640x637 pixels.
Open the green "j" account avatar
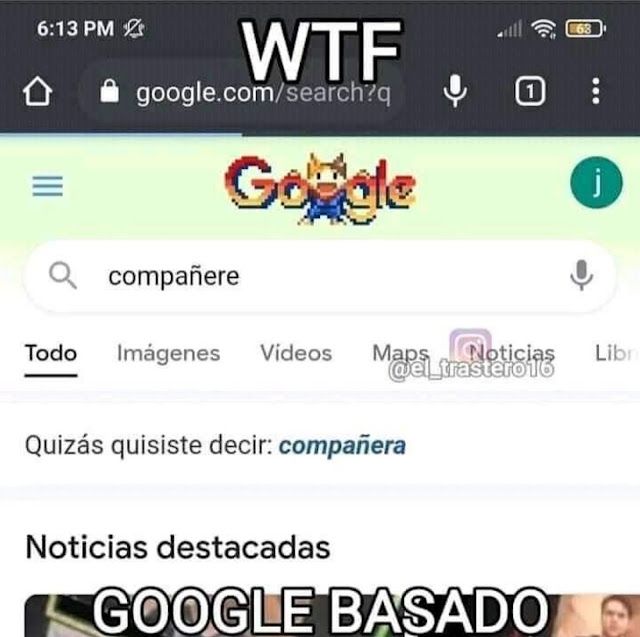596,182
